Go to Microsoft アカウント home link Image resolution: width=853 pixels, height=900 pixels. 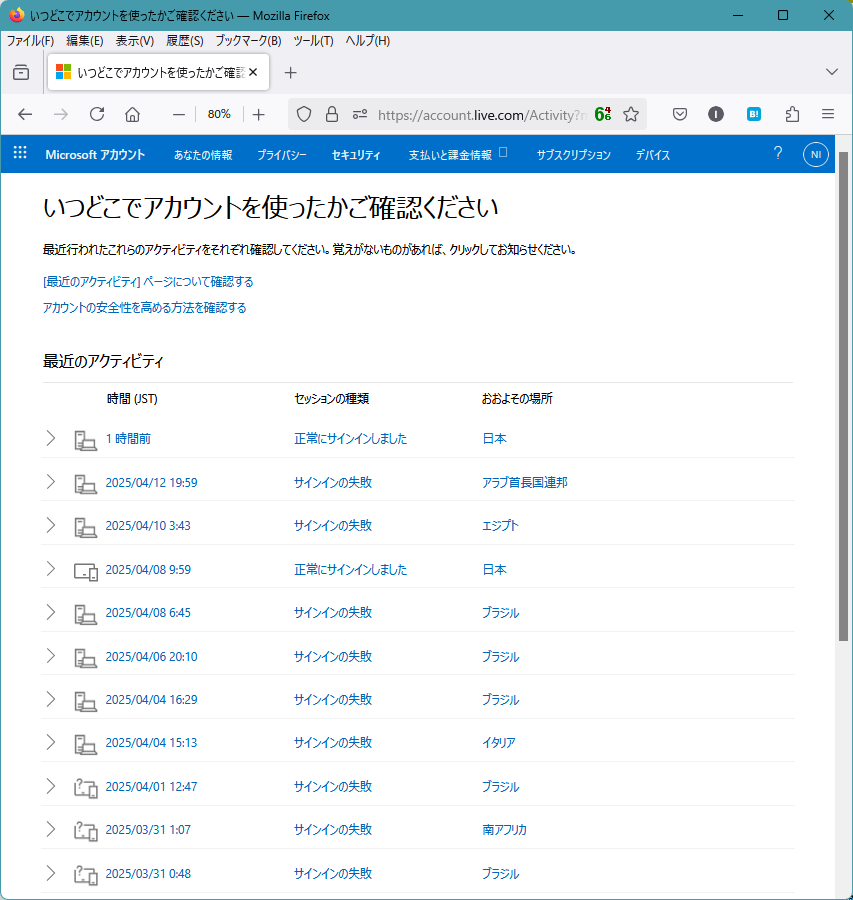95,154
